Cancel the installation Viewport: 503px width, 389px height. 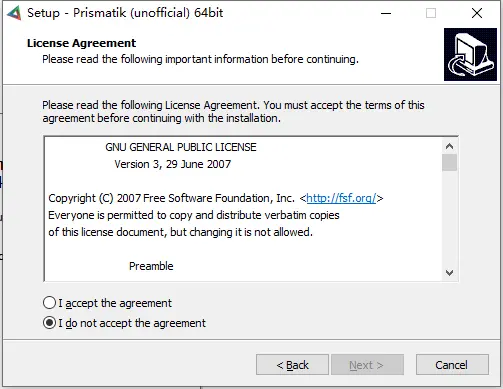pos(452,365)
